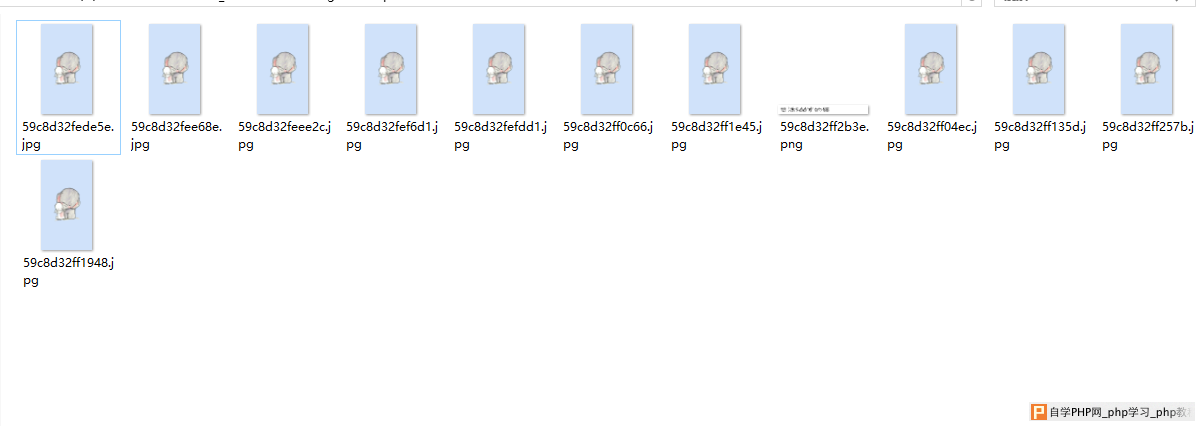The height and width of the screenshot is (426, 1200).
Task: Select image thumbnail of 59c8d32fef6d1.jpg
Action: click(391, 69)
